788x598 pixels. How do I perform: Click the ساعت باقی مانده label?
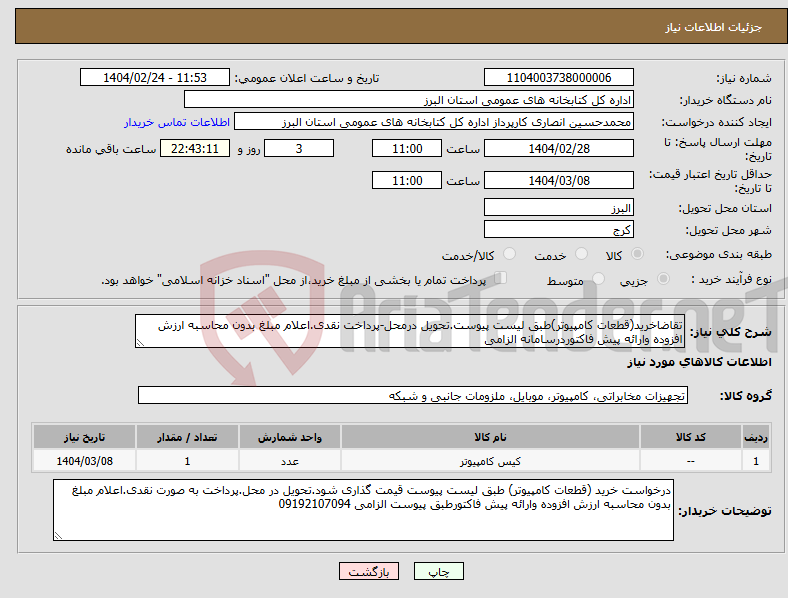coord(111,149)
